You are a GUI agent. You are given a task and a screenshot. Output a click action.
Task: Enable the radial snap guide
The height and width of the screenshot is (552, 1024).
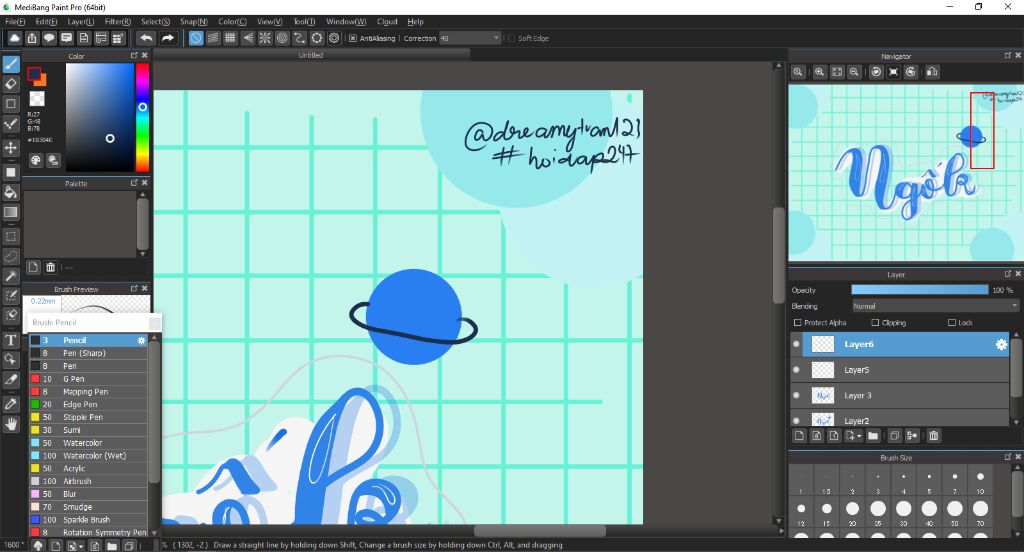[x=264, y=38]
